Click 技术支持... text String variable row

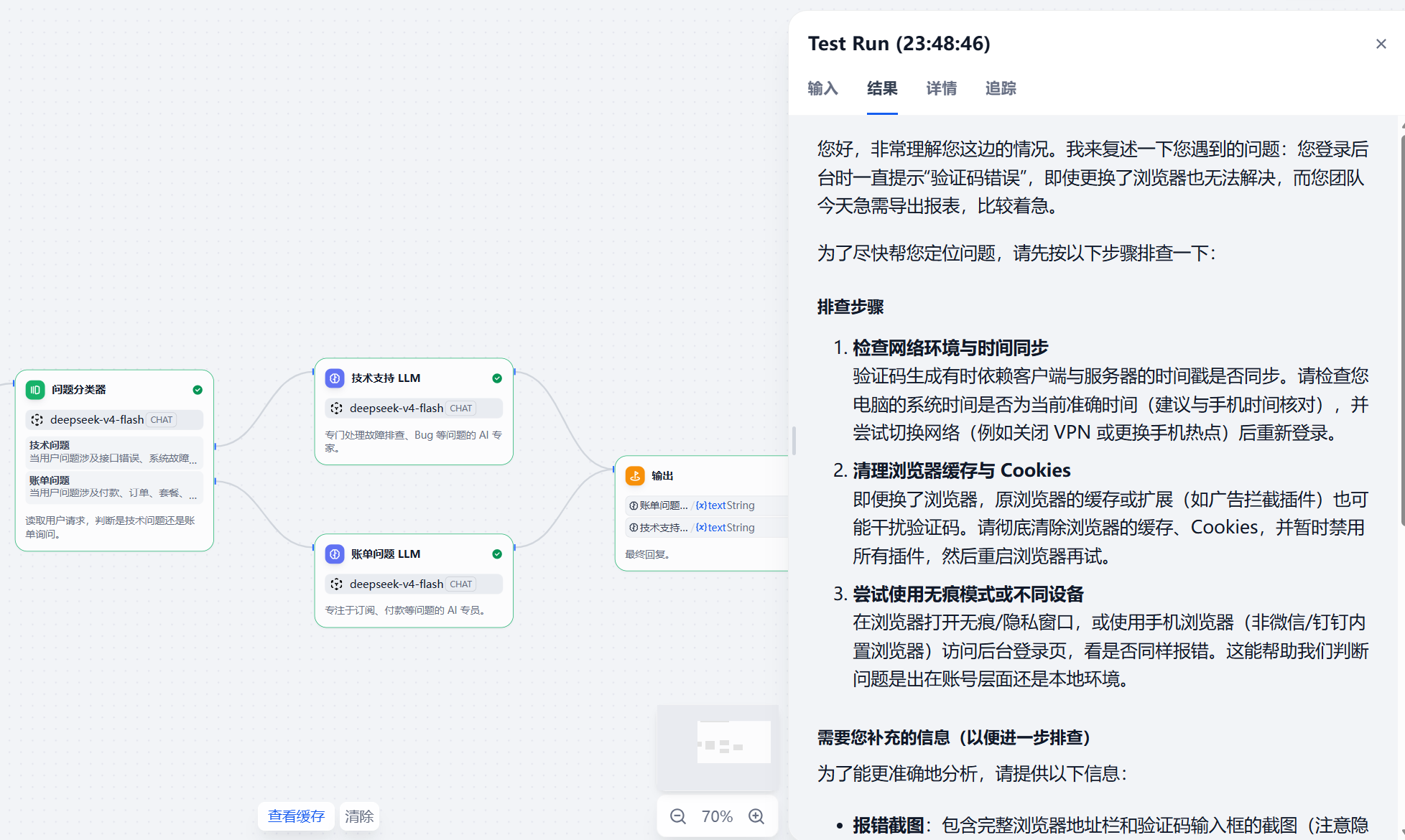tap(707, 528)
